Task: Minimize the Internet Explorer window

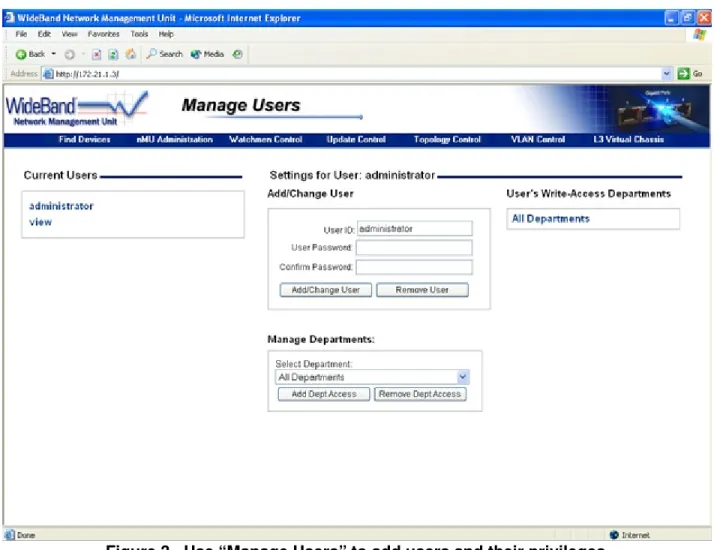Action: point(671,18)
